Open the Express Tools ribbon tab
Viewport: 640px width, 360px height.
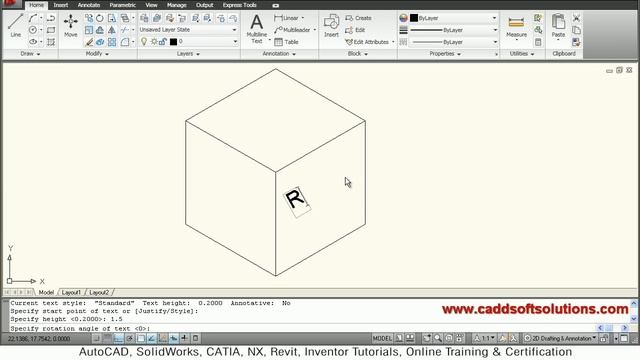pos(240,5)
